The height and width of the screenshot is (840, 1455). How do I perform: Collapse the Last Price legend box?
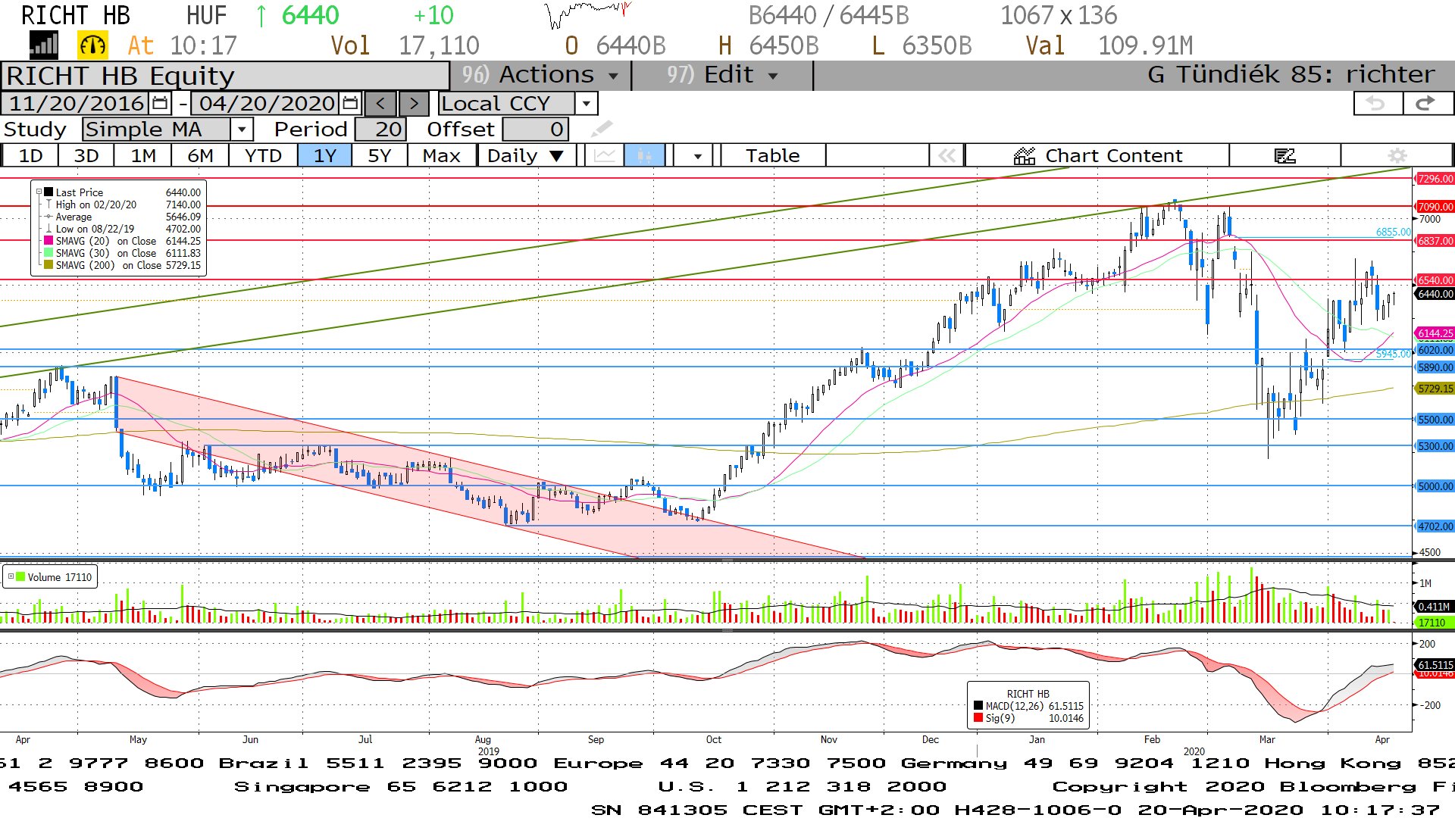click(x=39, y=192)
